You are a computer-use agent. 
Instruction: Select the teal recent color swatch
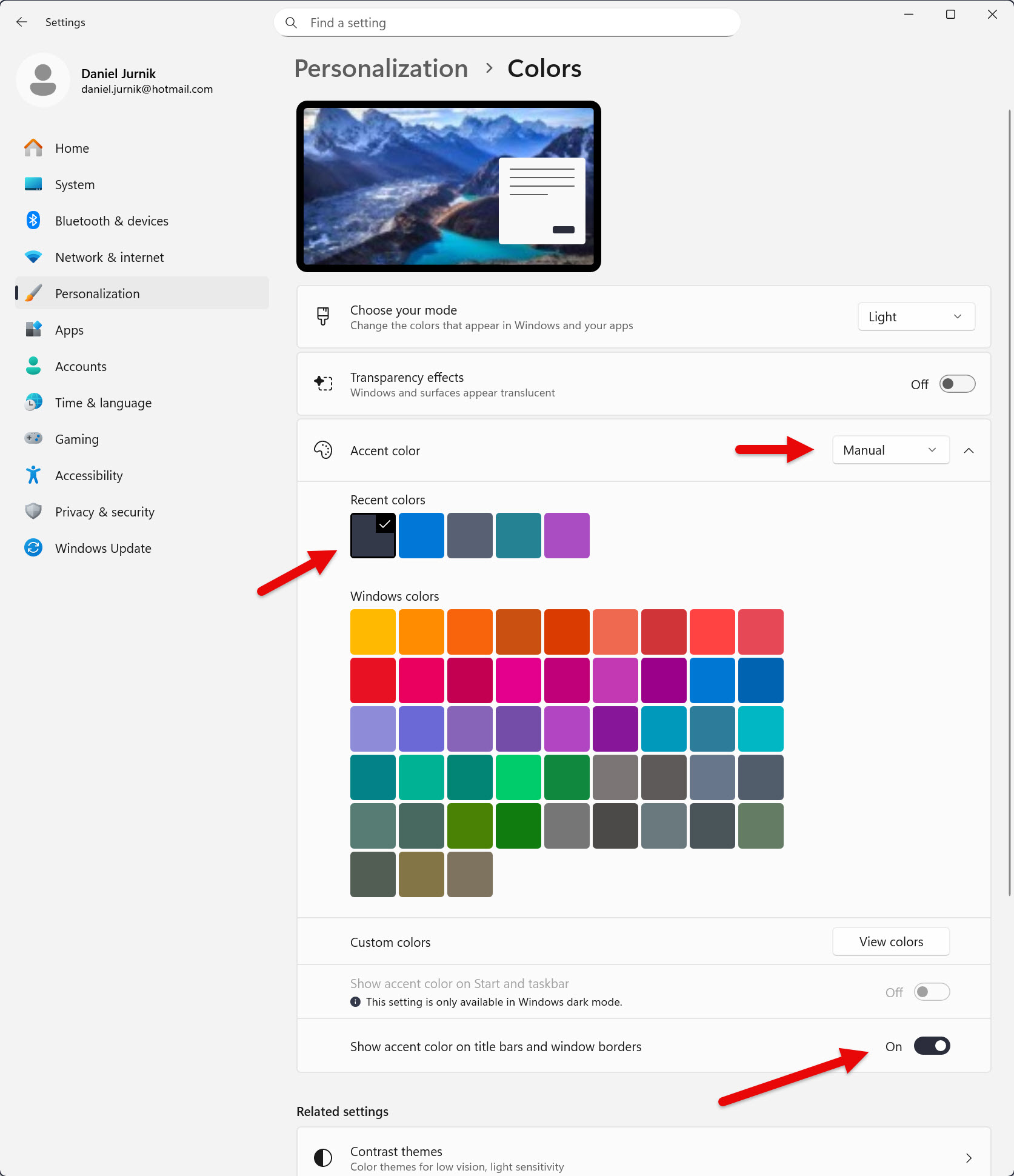point(518,535)
